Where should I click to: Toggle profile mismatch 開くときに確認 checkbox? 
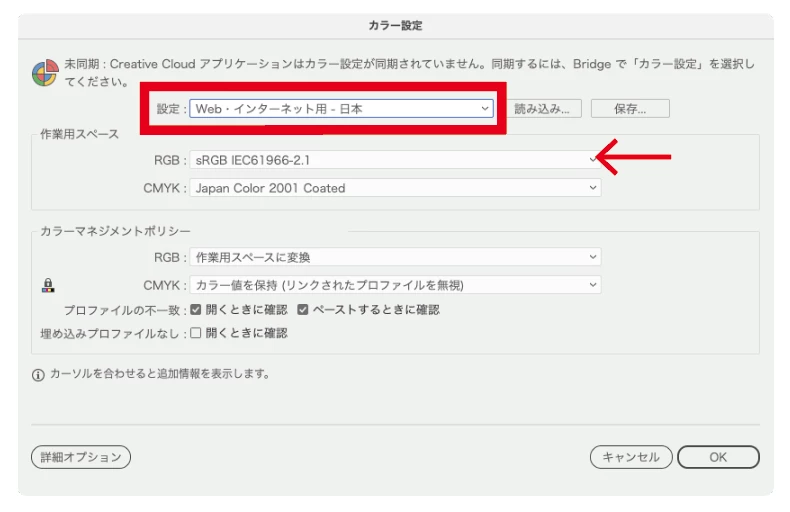point(196,309)
